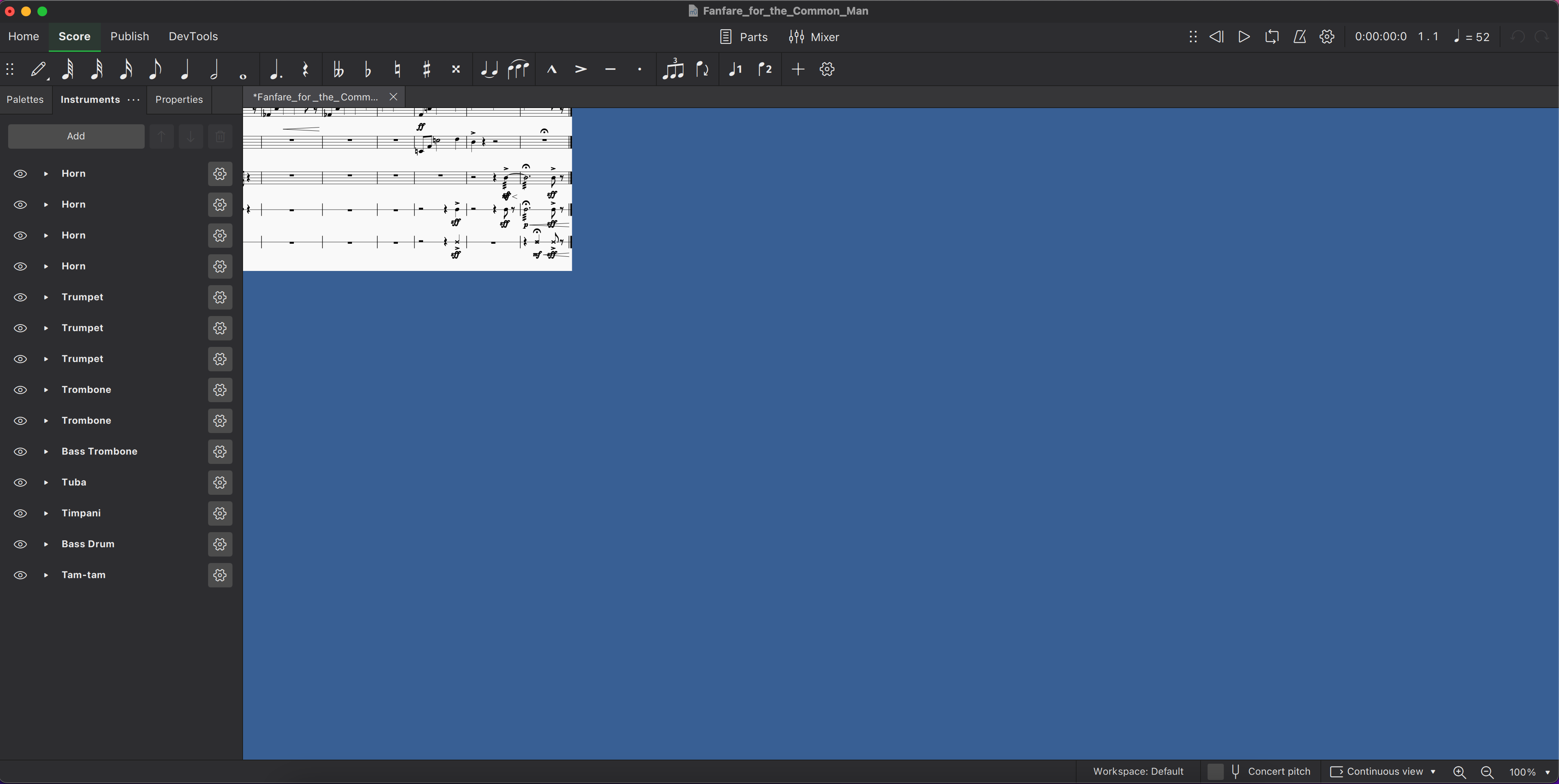Select the tuplet tool
The width and height of the screenshot is (1559, 784).
[672, 69]
